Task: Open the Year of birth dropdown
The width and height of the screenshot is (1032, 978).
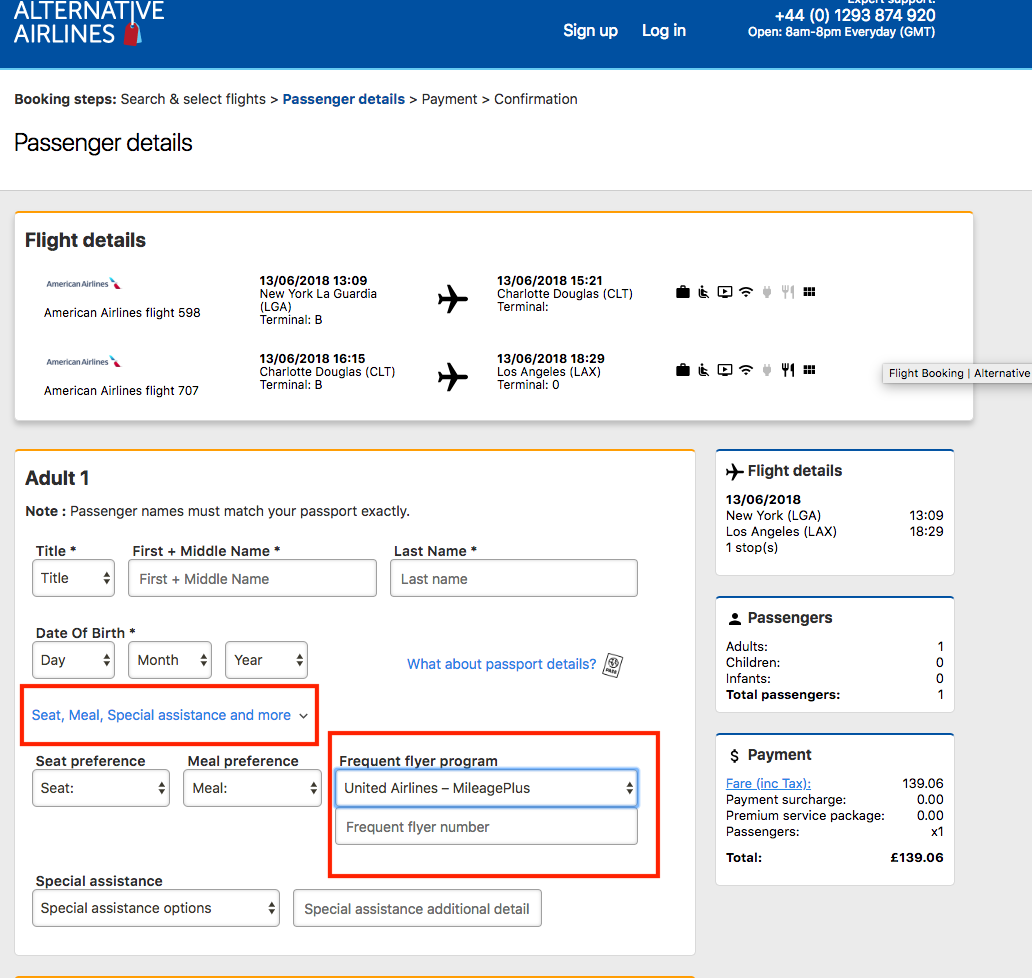Action: (266, 660)
